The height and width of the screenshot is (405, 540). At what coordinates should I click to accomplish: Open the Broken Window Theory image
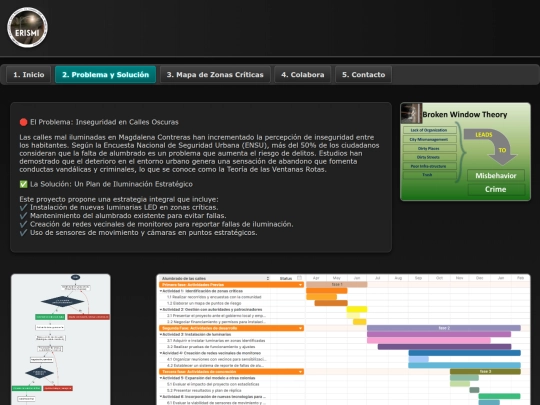click(x=465, y=152)
